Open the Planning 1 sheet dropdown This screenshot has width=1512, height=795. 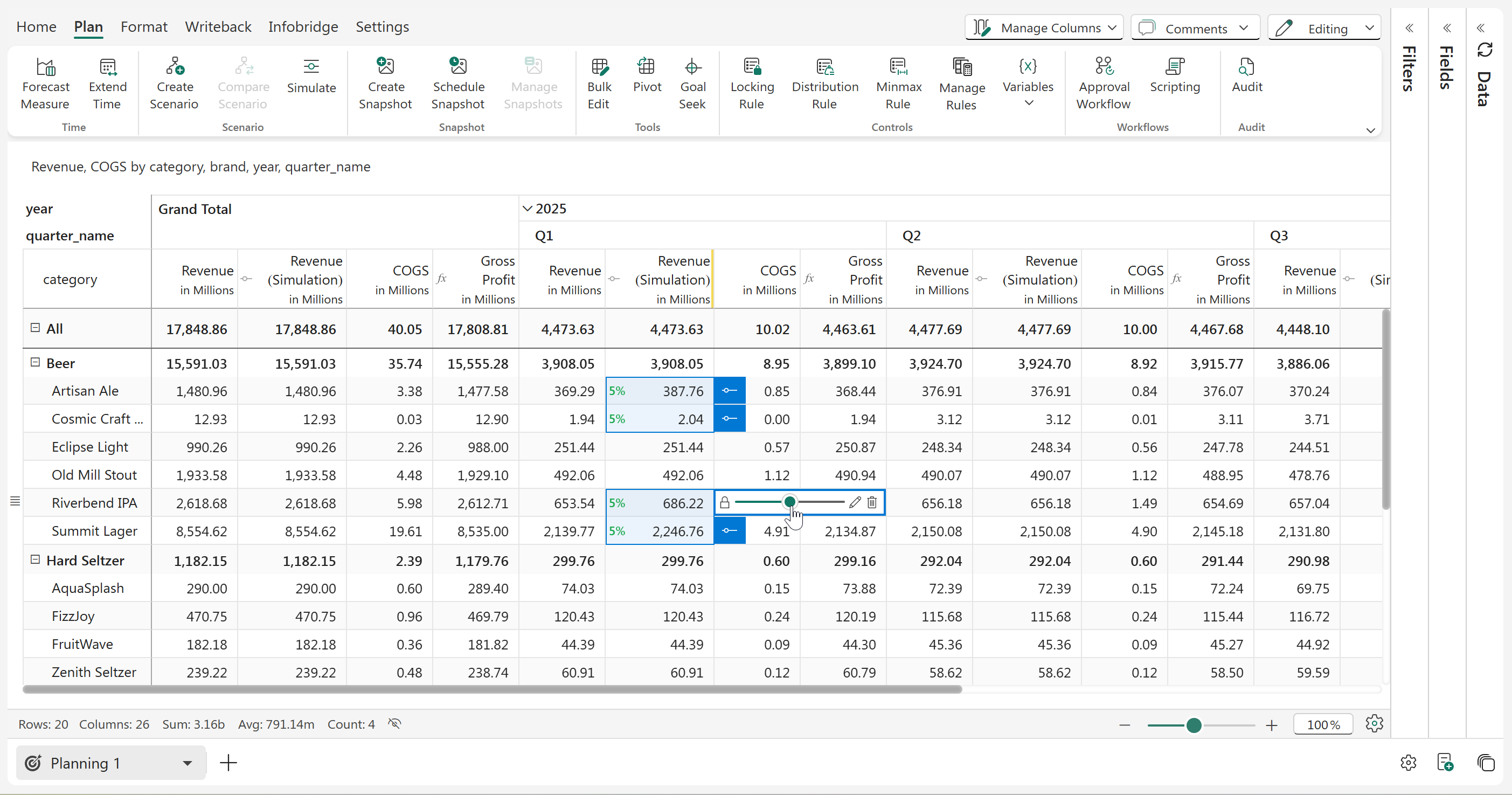187,763
